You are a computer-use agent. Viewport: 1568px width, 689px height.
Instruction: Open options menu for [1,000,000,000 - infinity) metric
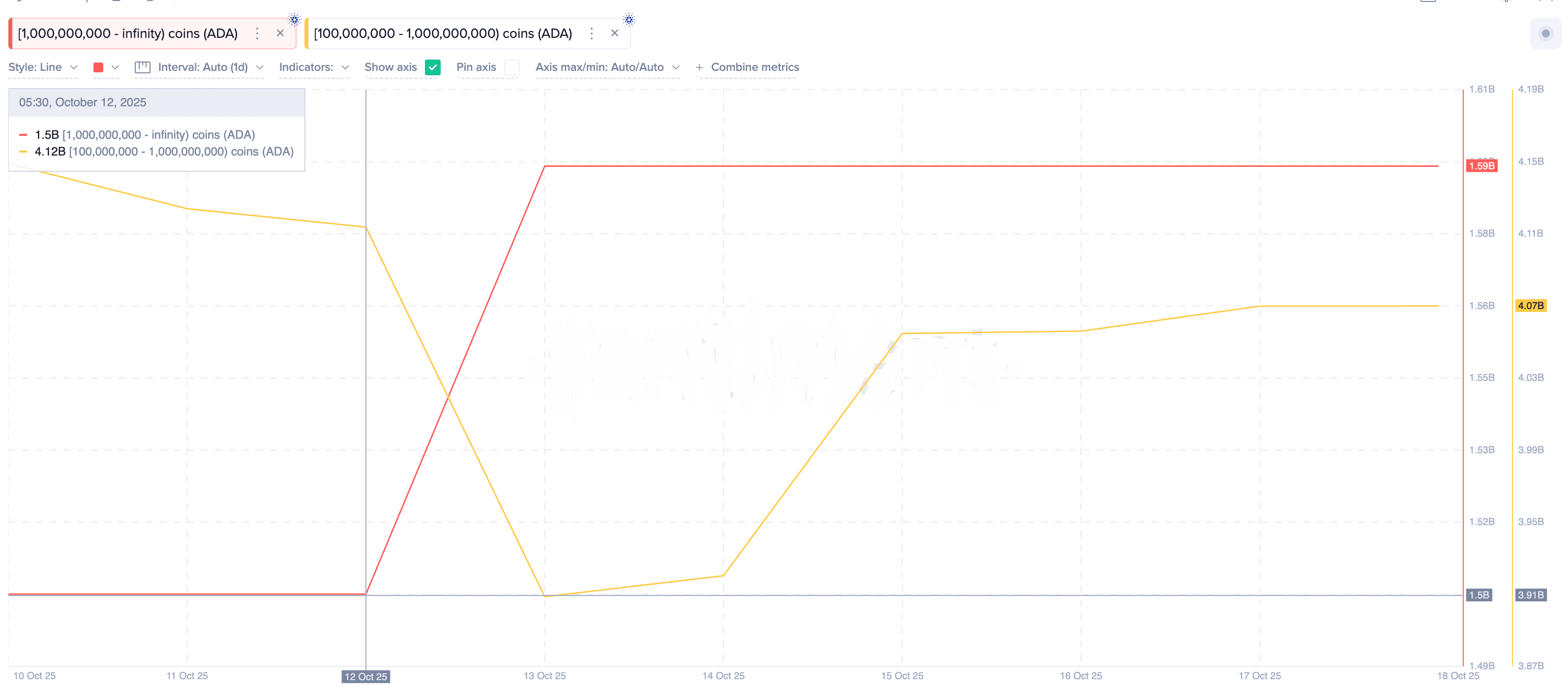(257, 33)
